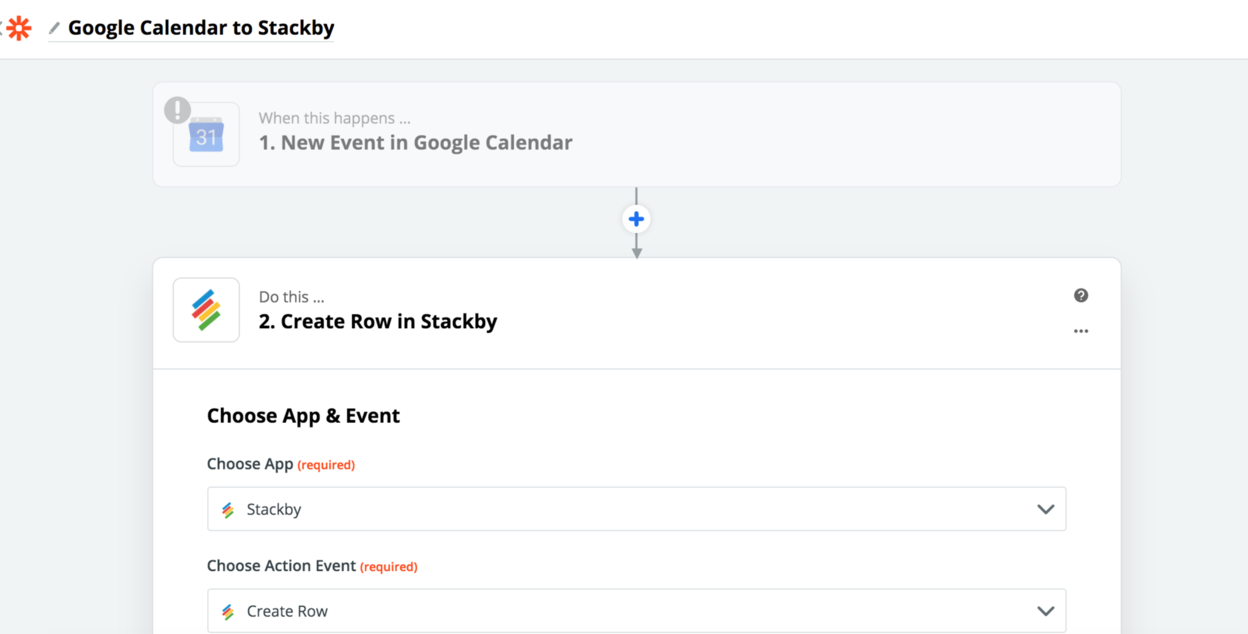Click the 2. Create Row in Stackby header
1248x634 pixels.
point(378,322)
